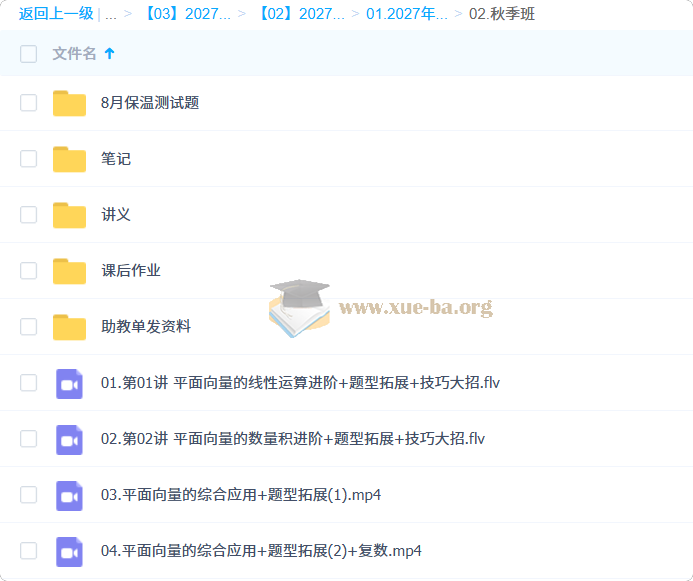The width and height of the screenshot is (693, 581).
Task: Open the 课后作业 folder icon
Action: (69, 271)
